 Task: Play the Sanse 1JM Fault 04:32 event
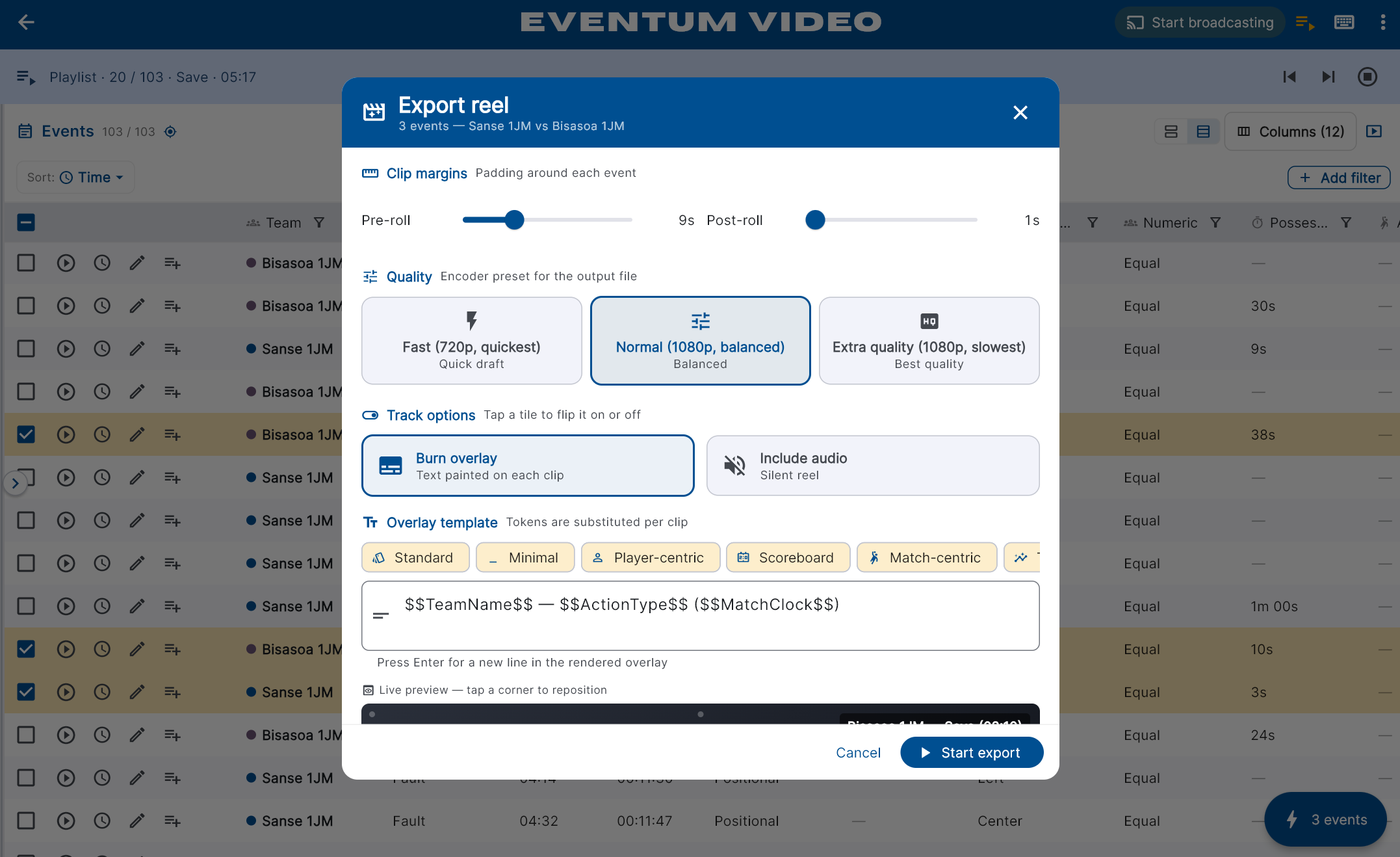pyautogui.click(x=66, y=821)
